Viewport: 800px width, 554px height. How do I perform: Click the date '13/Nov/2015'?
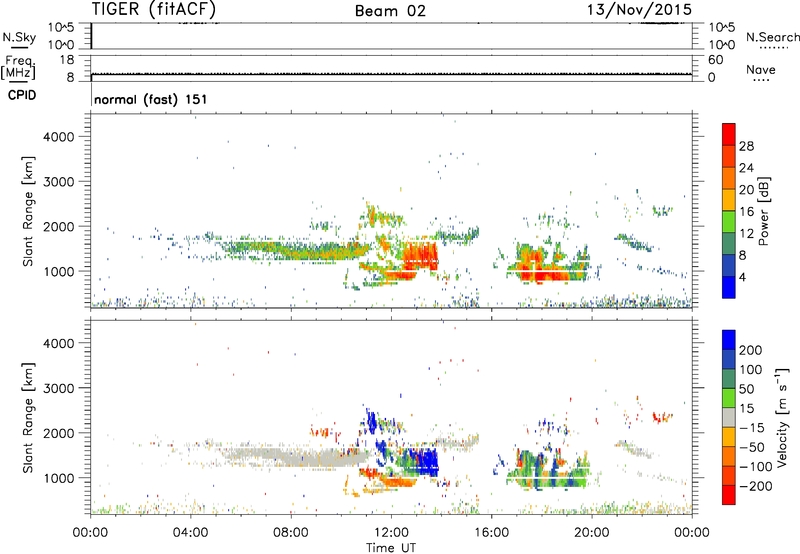click(x=639, y=9)
